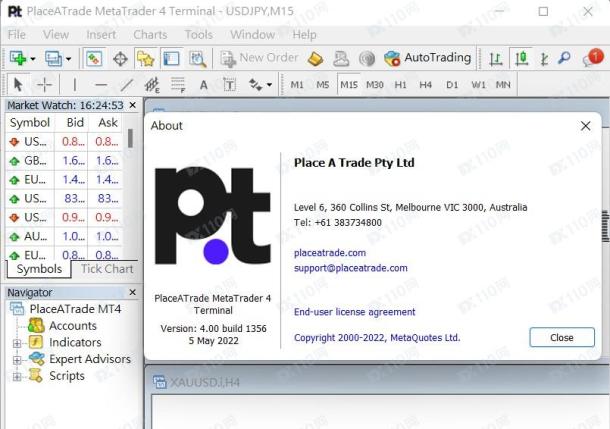This screenshot has height=429, width=610.
Task: Click the Close button in About dialog
Action: tap(562, 337)
